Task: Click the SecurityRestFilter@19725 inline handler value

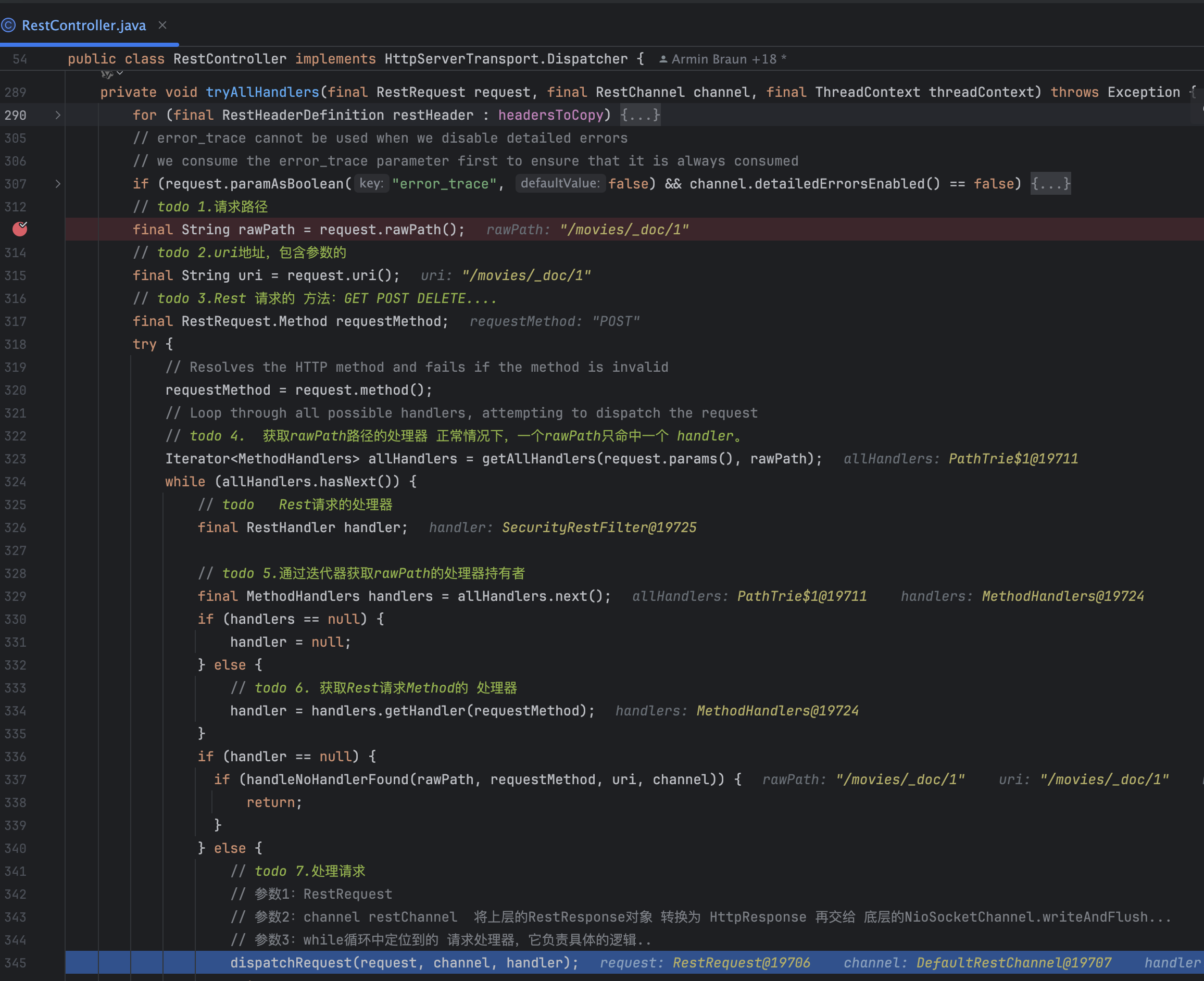Action: tap(599, 527)
